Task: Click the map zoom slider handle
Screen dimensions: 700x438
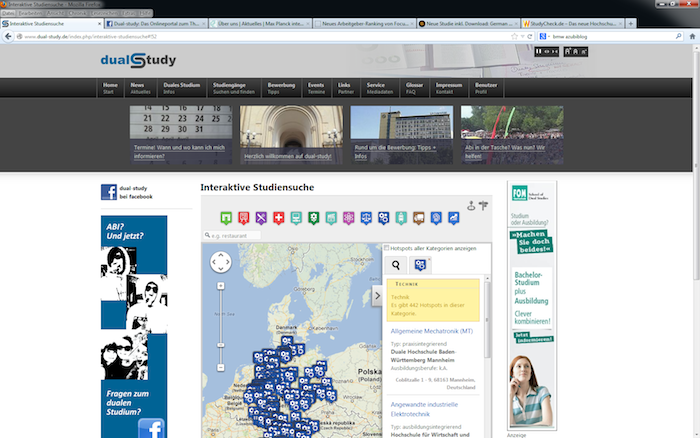Action: 221,345
